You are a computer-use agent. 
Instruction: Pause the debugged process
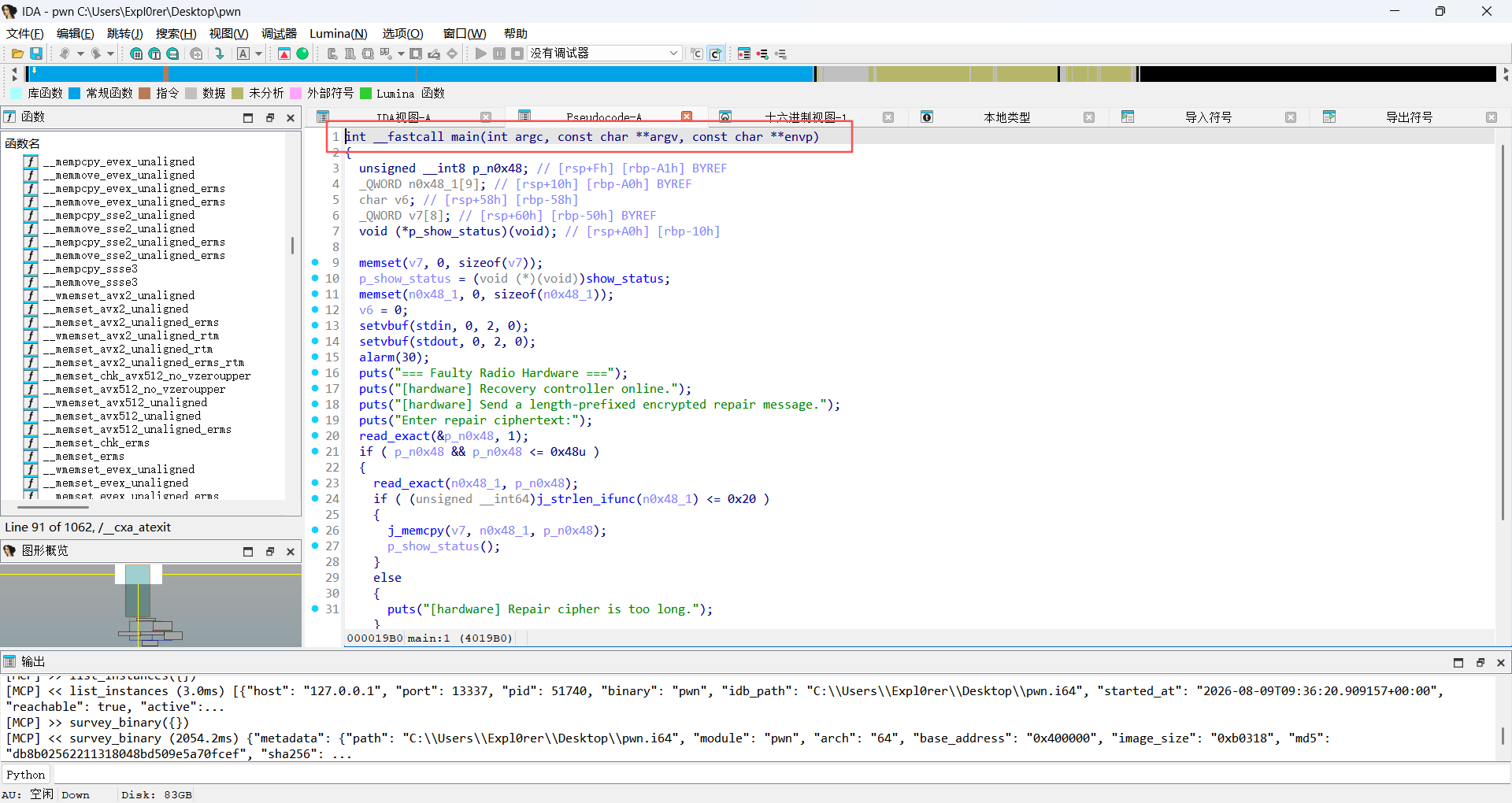(499, 54)
